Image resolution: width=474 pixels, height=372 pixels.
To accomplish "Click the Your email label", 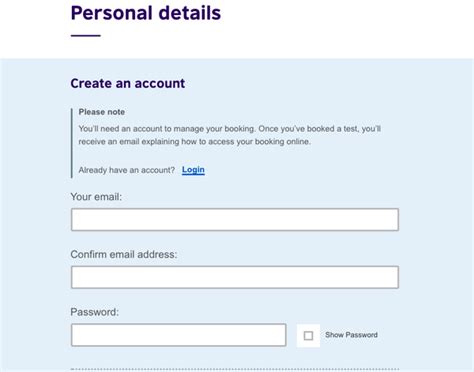I will pos(96,197).
